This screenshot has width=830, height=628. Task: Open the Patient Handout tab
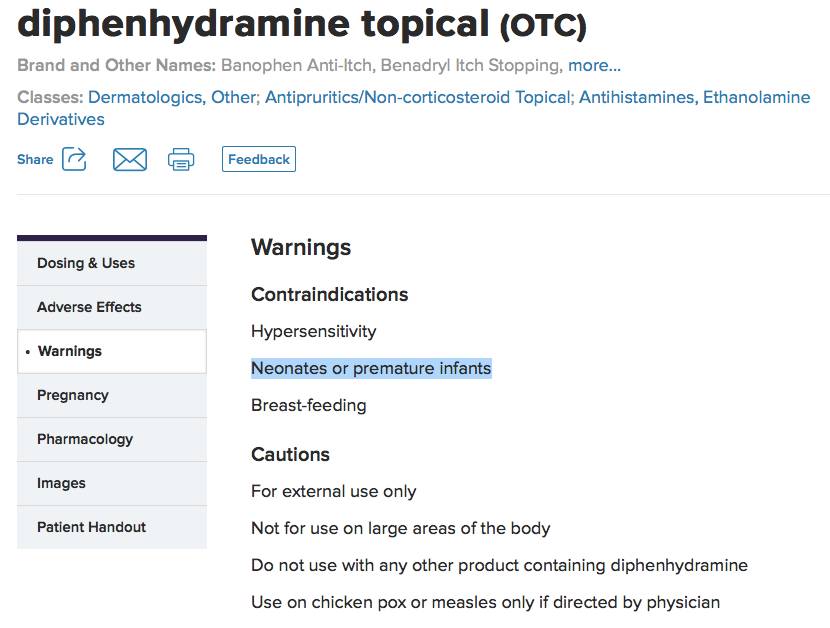point(91,527)
